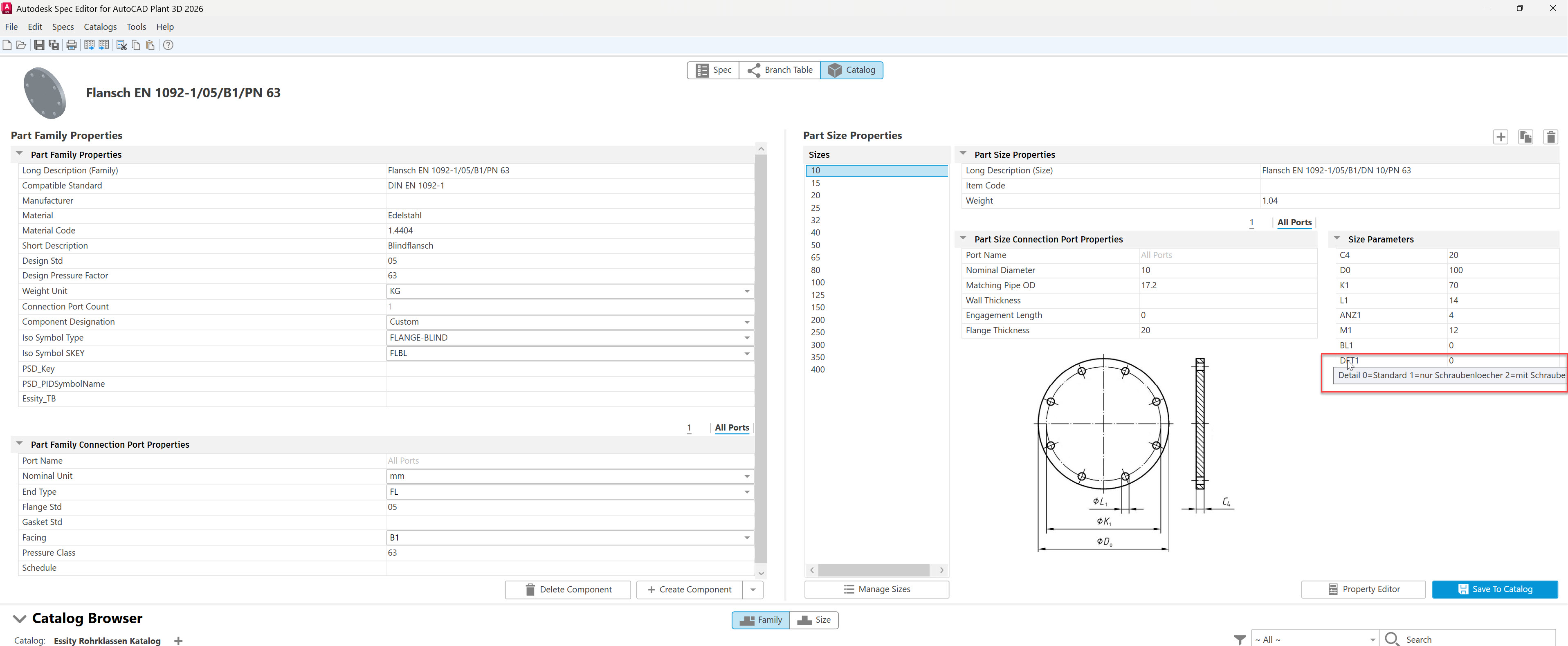The height and width of the screenshot is (646, 1568).
Task: Create a new spec with the blank page icon
Action: tap(7, 45)
